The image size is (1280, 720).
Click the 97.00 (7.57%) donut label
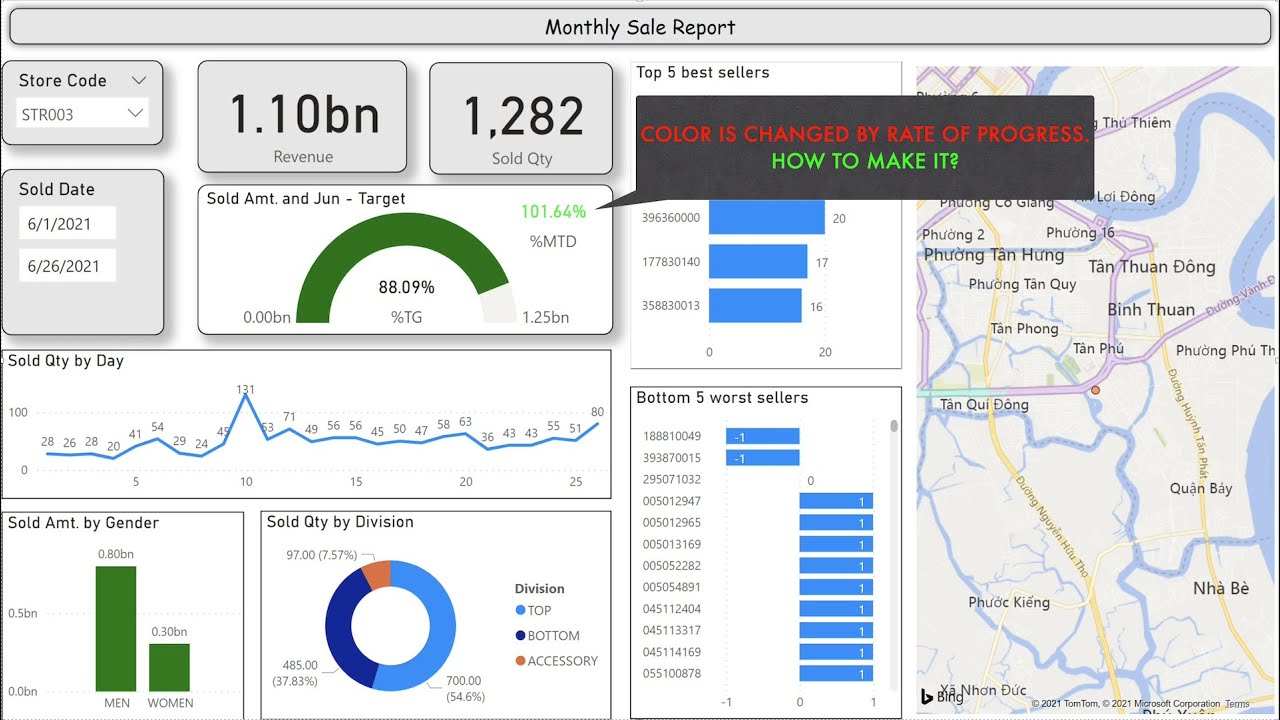point(321,554)
